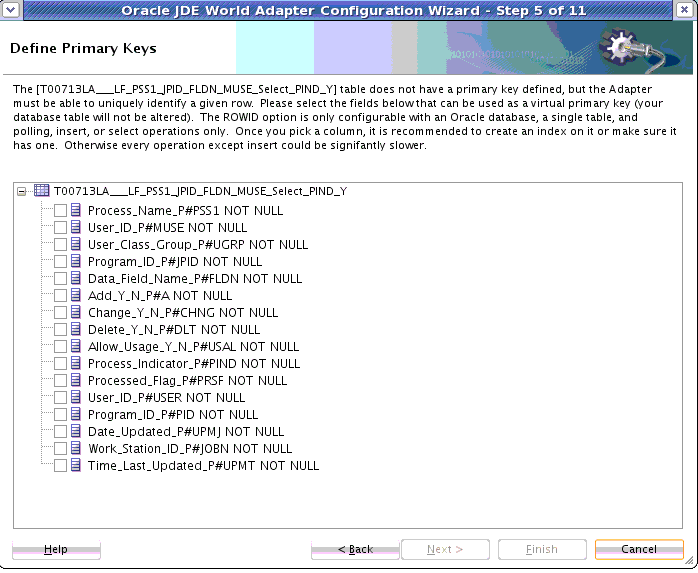698x573 pixels.
Task: Check the Change_Y_N_P#CHNG checkbox
Action: (x=61, y=313)
